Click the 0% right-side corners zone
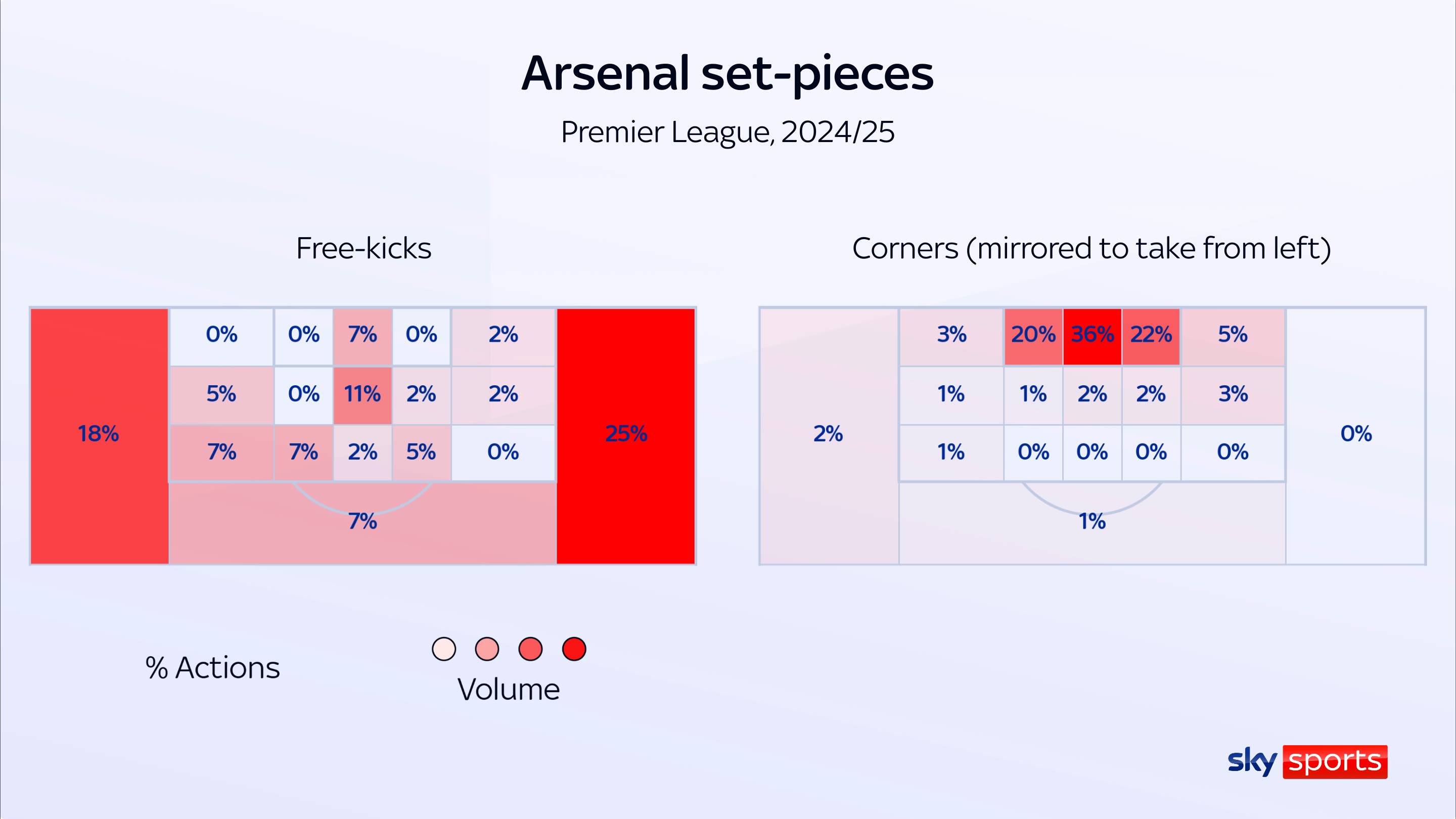This screenshot has height=819, width=1456. 1356,434
